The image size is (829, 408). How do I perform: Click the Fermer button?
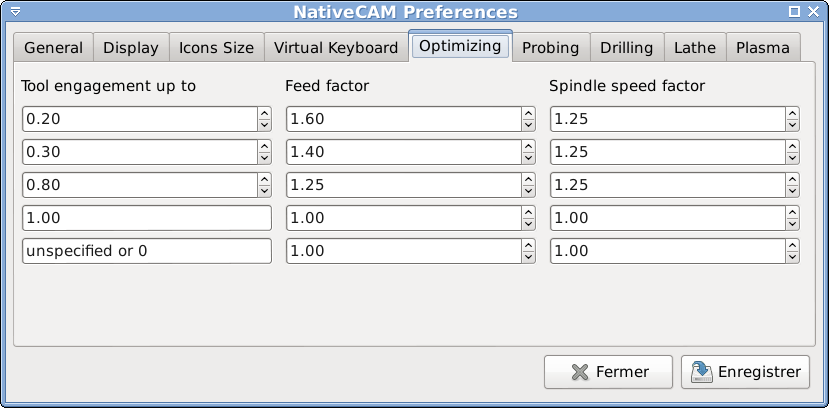609,372
